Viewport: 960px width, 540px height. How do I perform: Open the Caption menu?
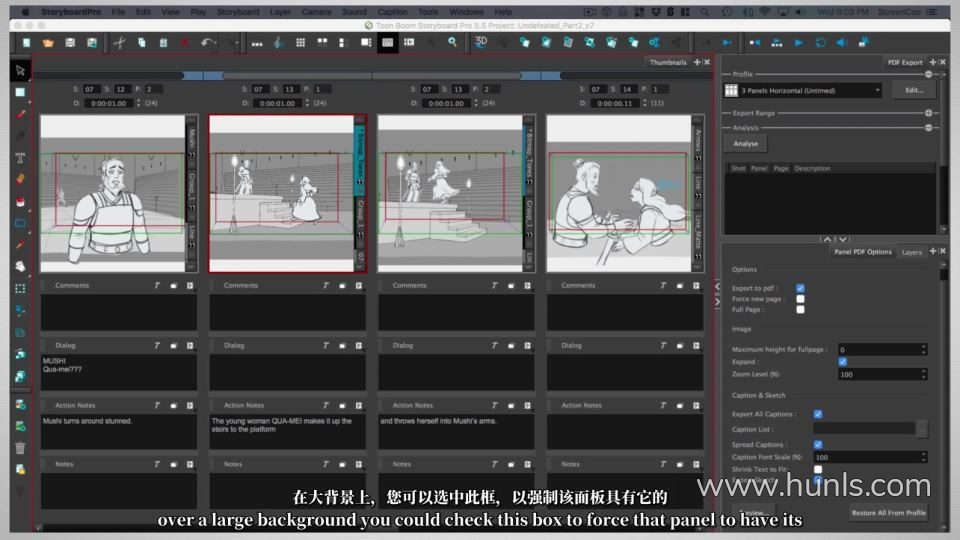392,12
